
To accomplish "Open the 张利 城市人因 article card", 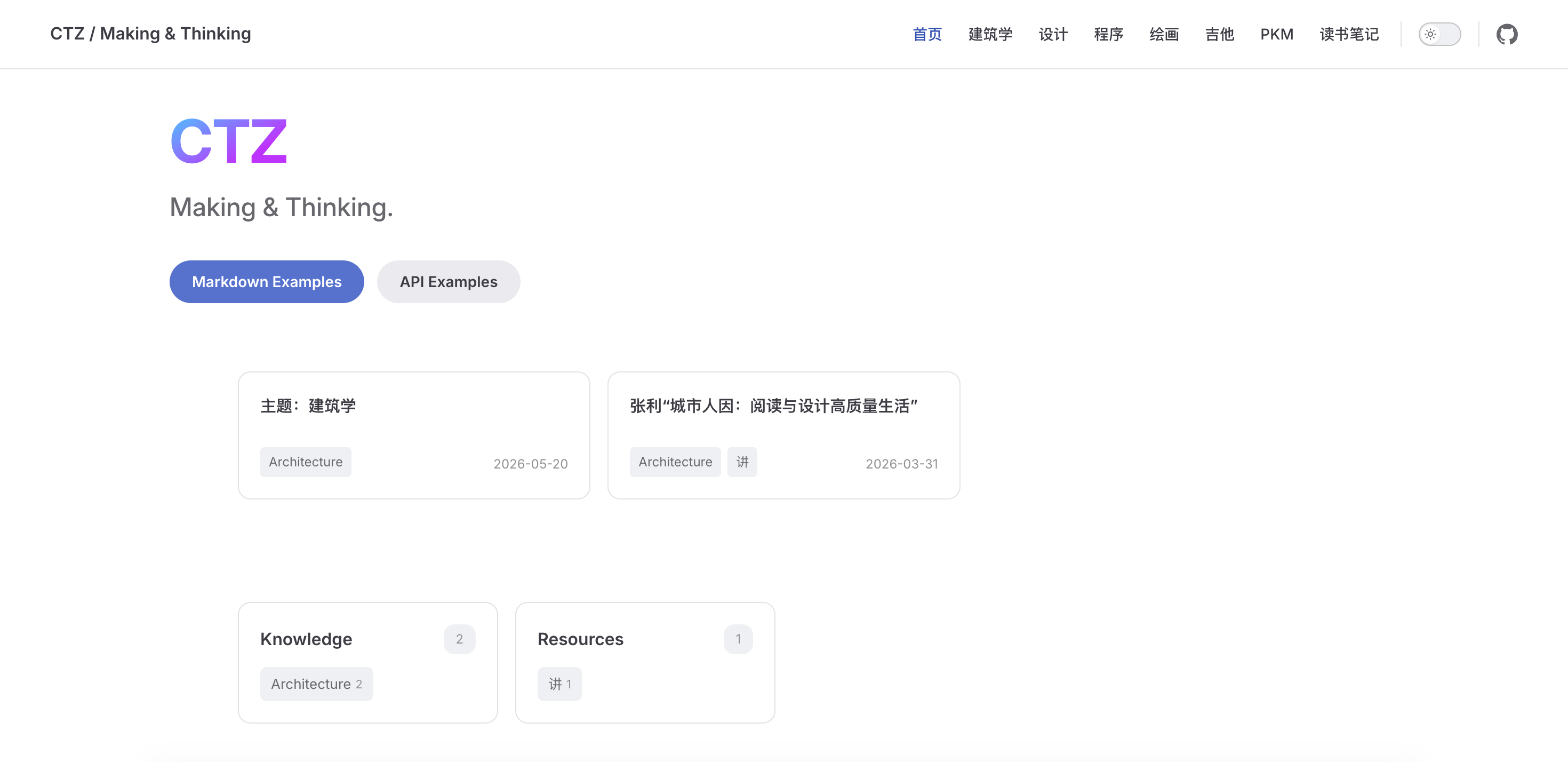I will [x=783, y=435].
